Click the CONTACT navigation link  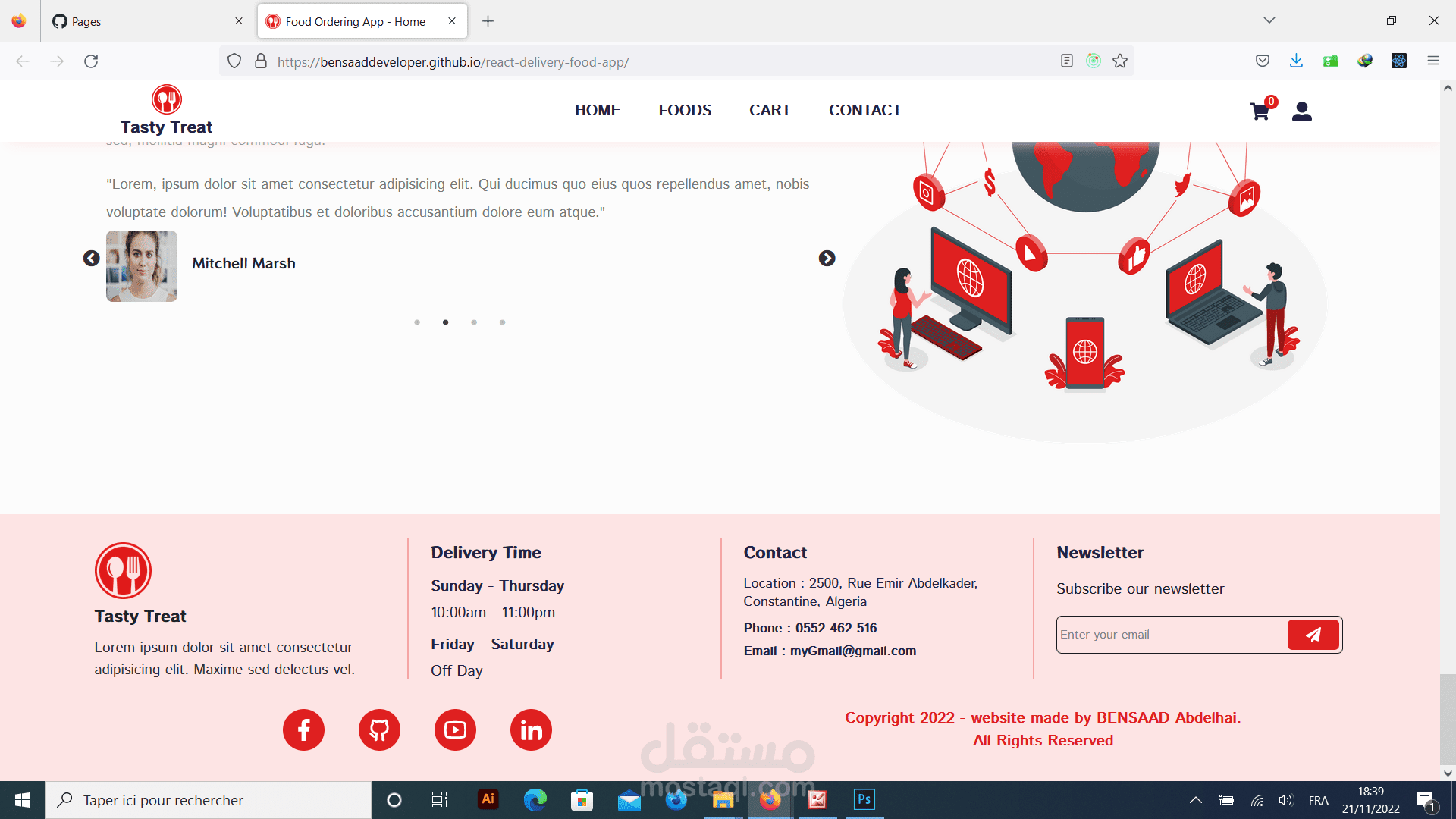[x=864, y=110]
